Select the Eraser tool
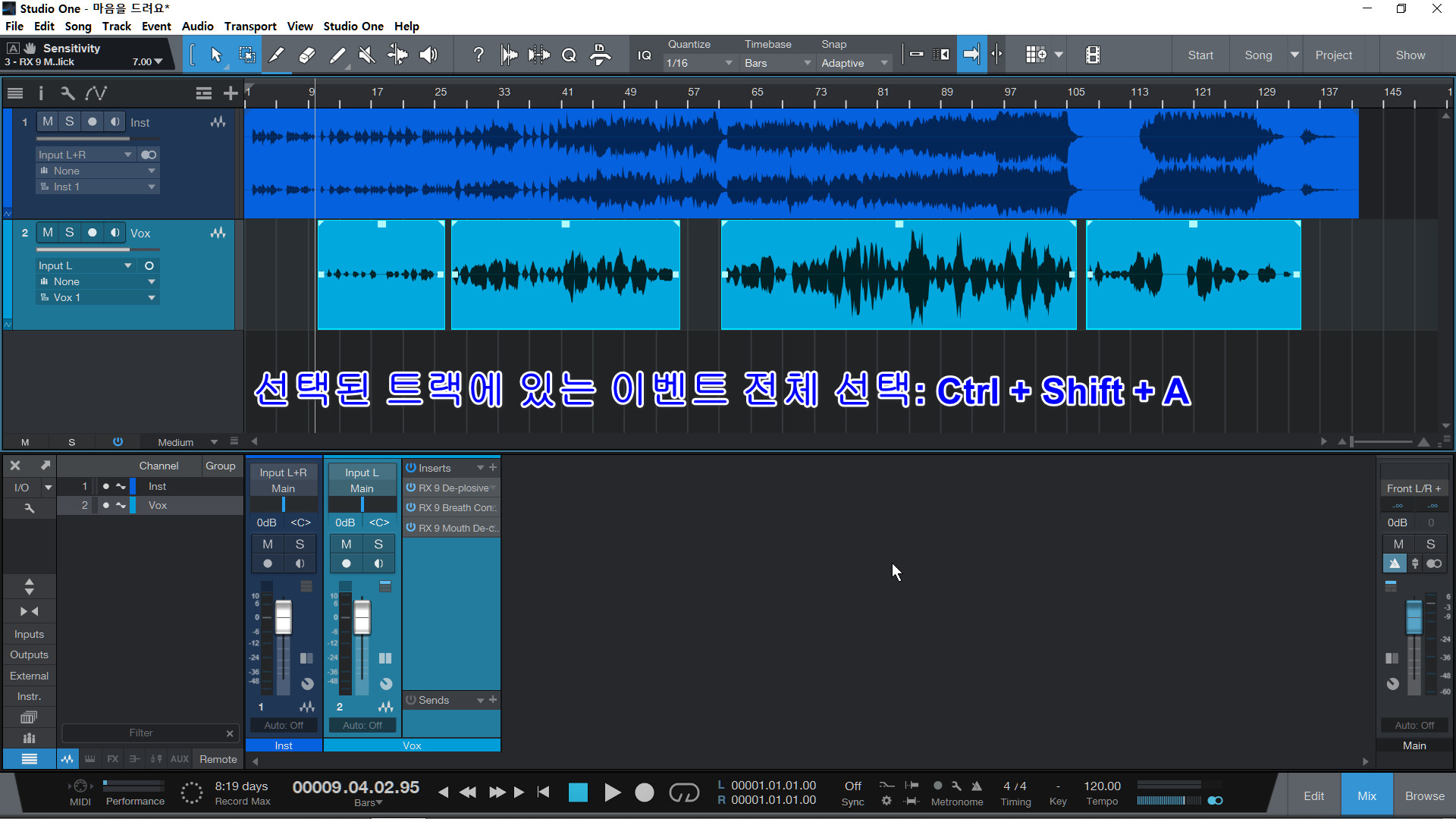The height and width of the screenshot is (819, 1456). [307, 55]
